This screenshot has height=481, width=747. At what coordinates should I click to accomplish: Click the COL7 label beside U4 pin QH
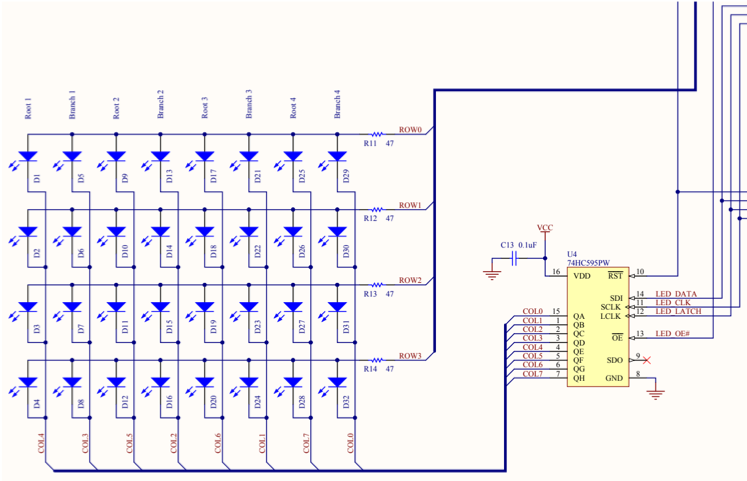click(533, 374)
